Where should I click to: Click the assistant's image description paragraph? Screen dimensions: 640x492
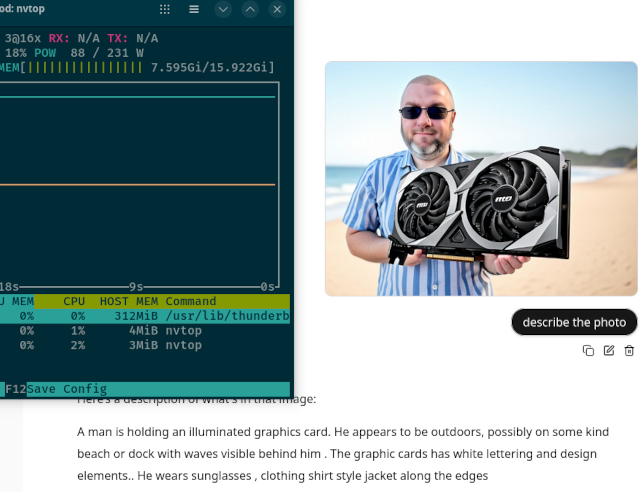click(357, 454)
